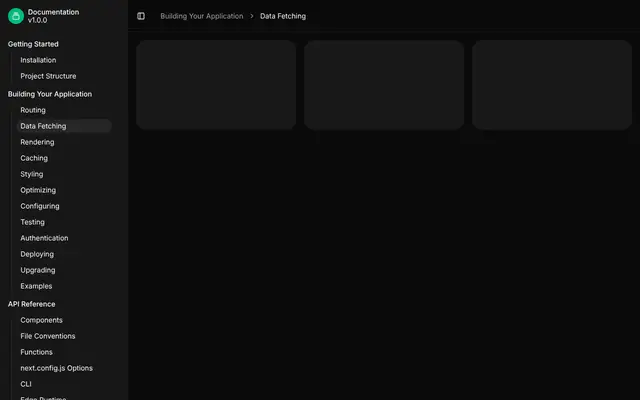Image resolution: width=640 pixels, height=400 pixels.
Task: Go to Upgrading page
Action: [38, 270]
